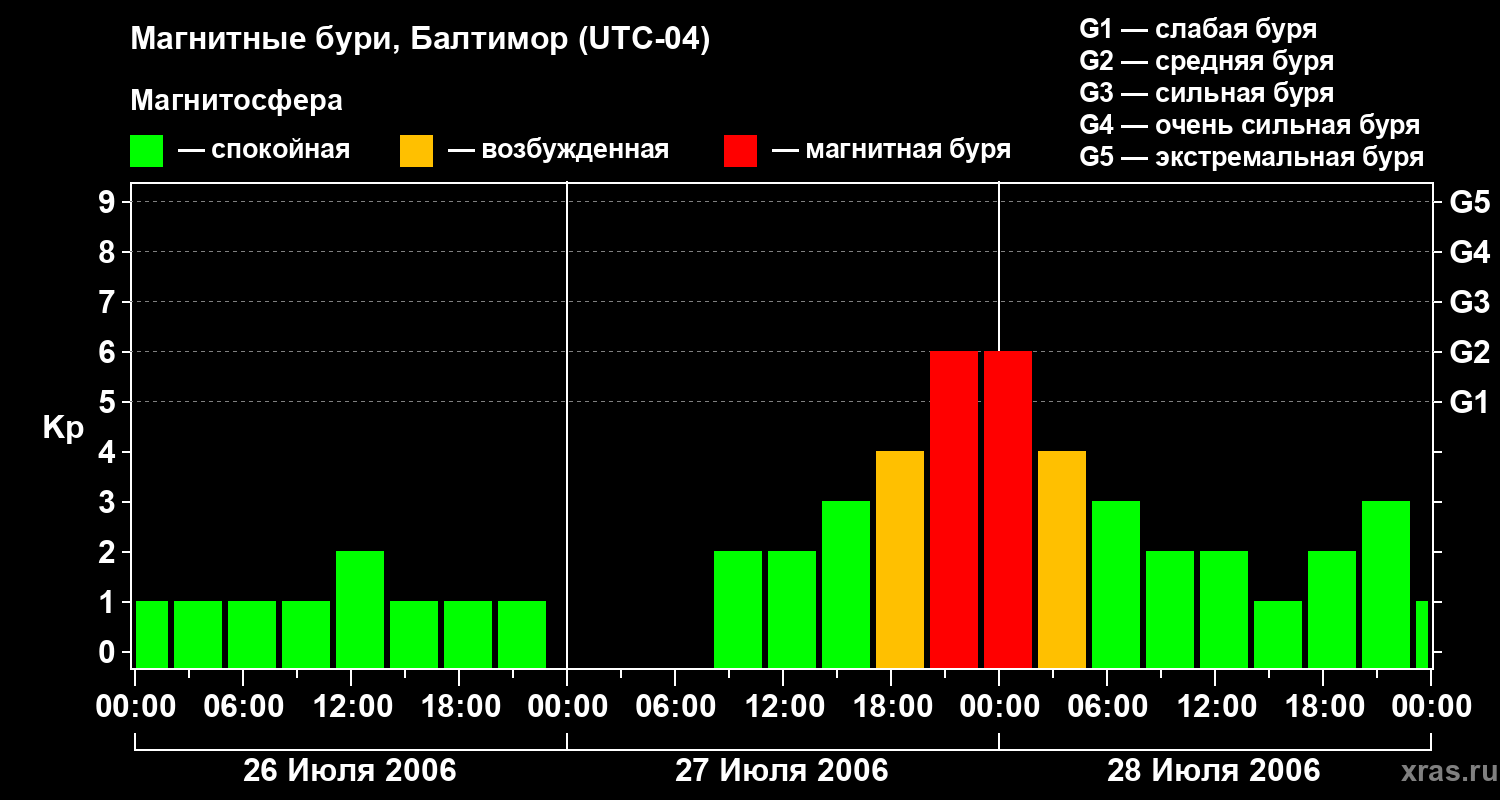This screenshot has width=1500, height=800.
Task: Click the legend label '— возбужденная'
Action: pos(559,151)
